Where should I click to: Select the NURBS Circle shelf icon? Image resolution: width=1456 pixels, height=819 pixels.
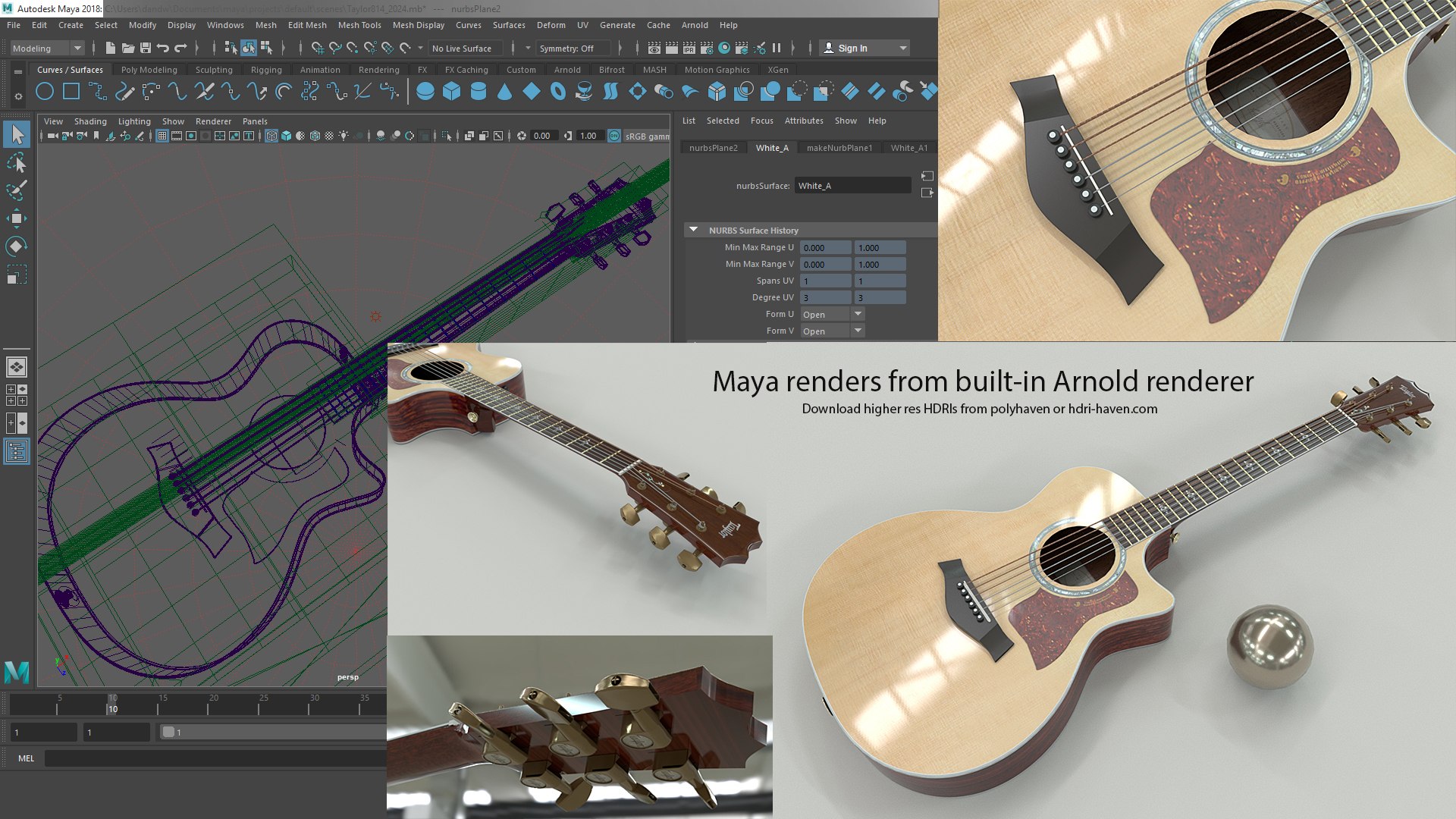click(45, 92)
